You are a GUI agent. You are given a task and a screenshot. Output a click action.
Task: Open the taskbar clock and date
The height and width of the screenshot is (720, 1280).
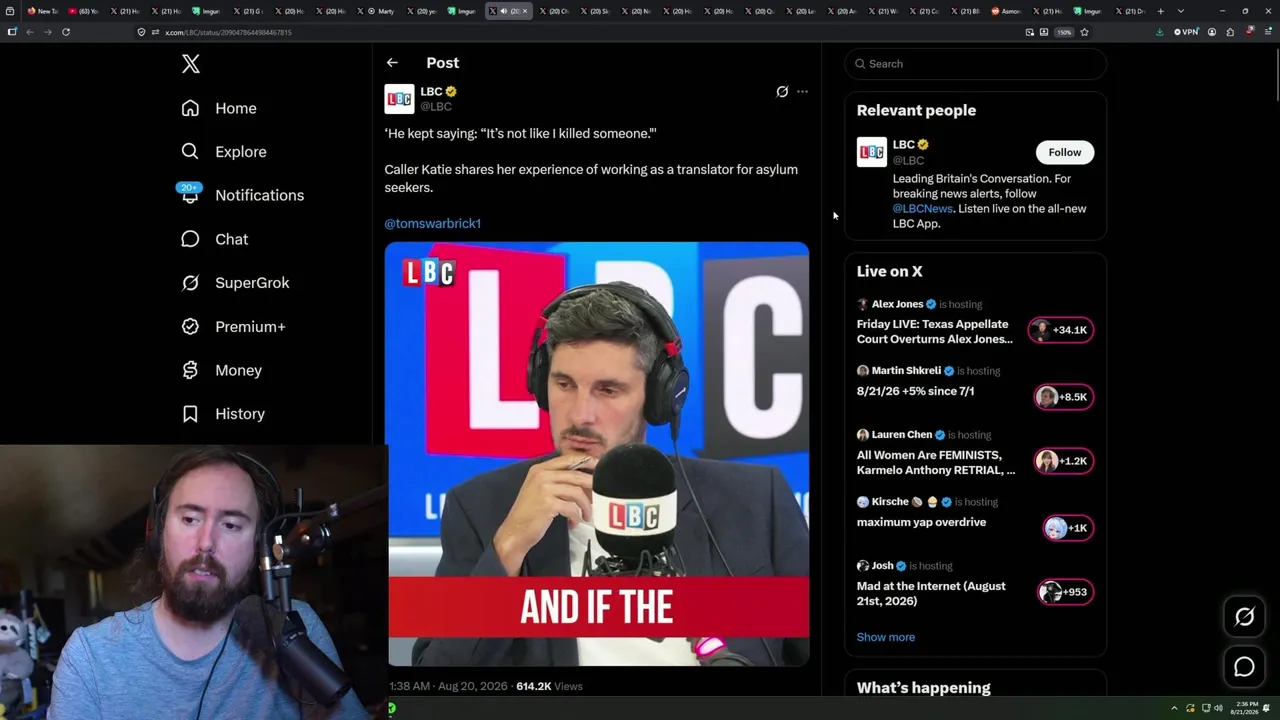1245,708
